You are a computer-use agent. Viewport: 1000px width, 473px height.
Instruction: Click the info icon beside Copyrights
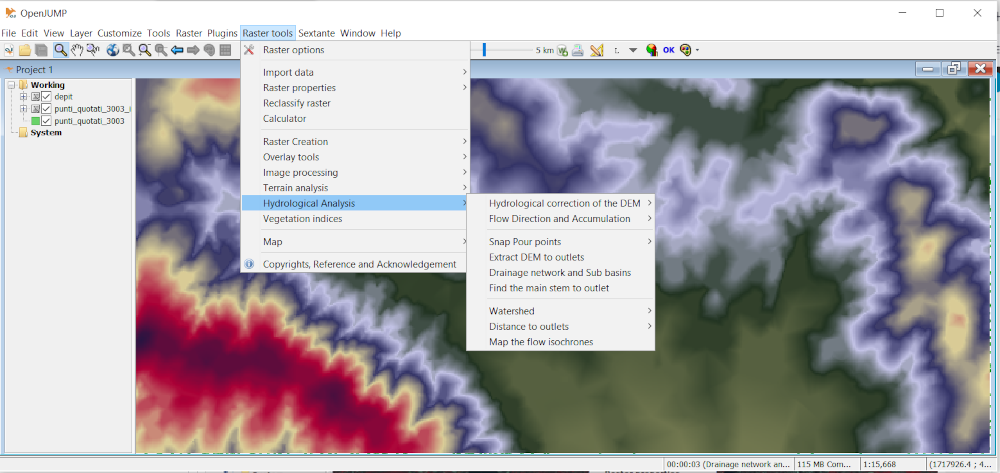pyautogui.click(x=249, y=264)
